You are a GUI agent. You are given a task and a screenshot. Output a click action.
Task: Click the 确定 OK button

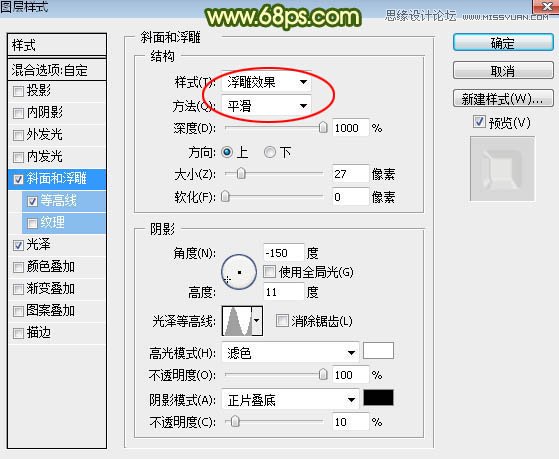(503, 43)
